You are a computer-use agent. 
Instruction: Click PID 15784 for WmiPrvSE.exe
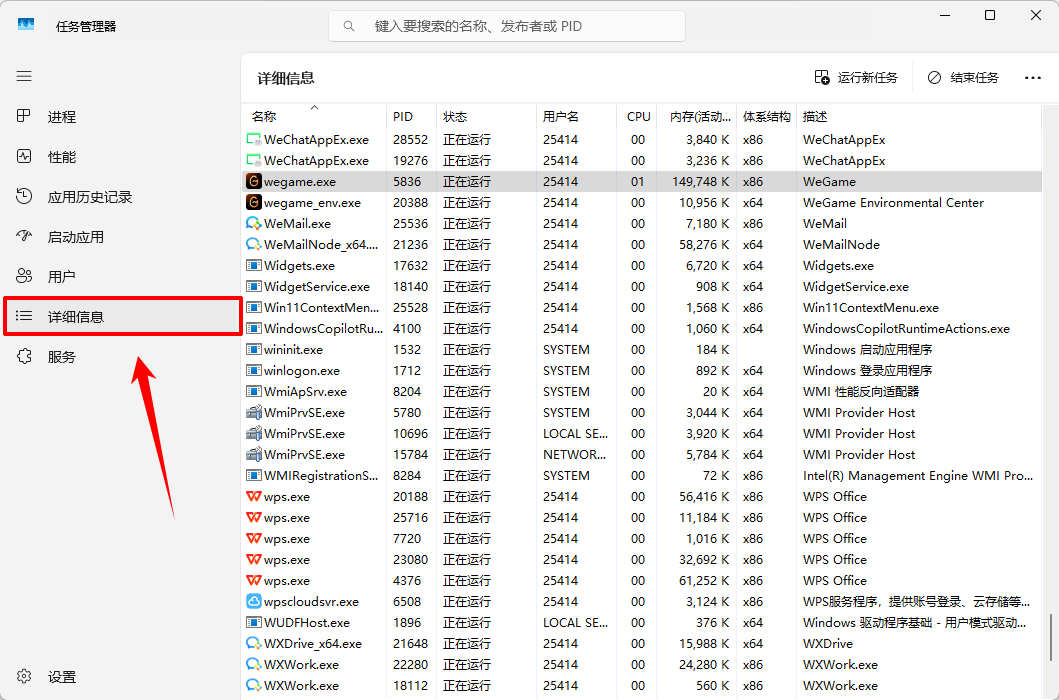(x=411, y=455)
